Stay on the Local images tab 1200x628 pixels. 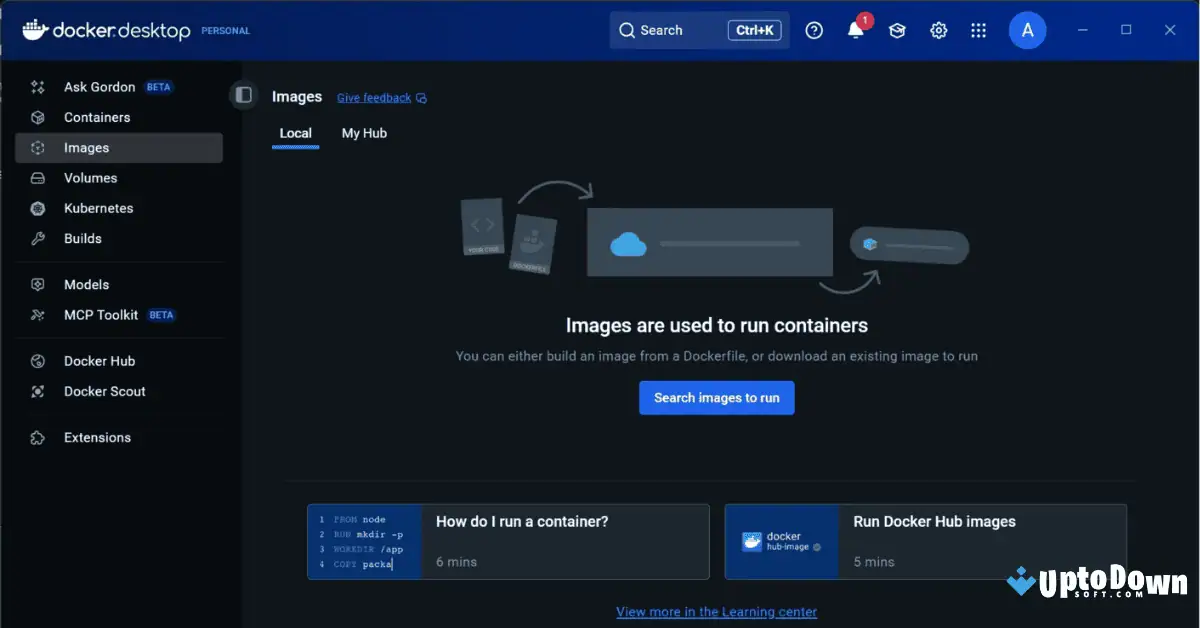(x=295, y=133)
